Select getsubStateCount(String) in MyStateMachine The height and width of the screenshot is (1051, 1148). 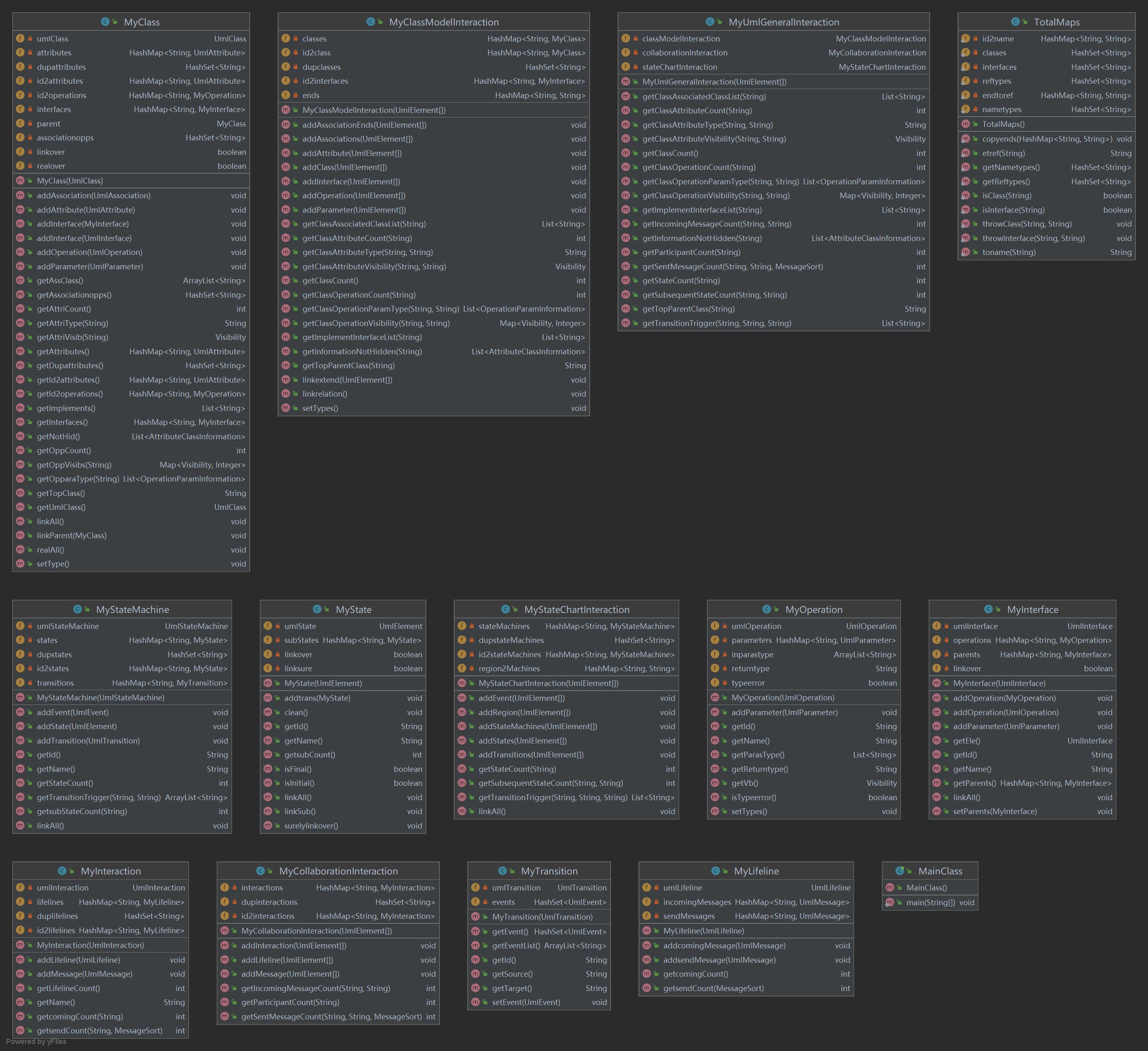pos(122,811)
